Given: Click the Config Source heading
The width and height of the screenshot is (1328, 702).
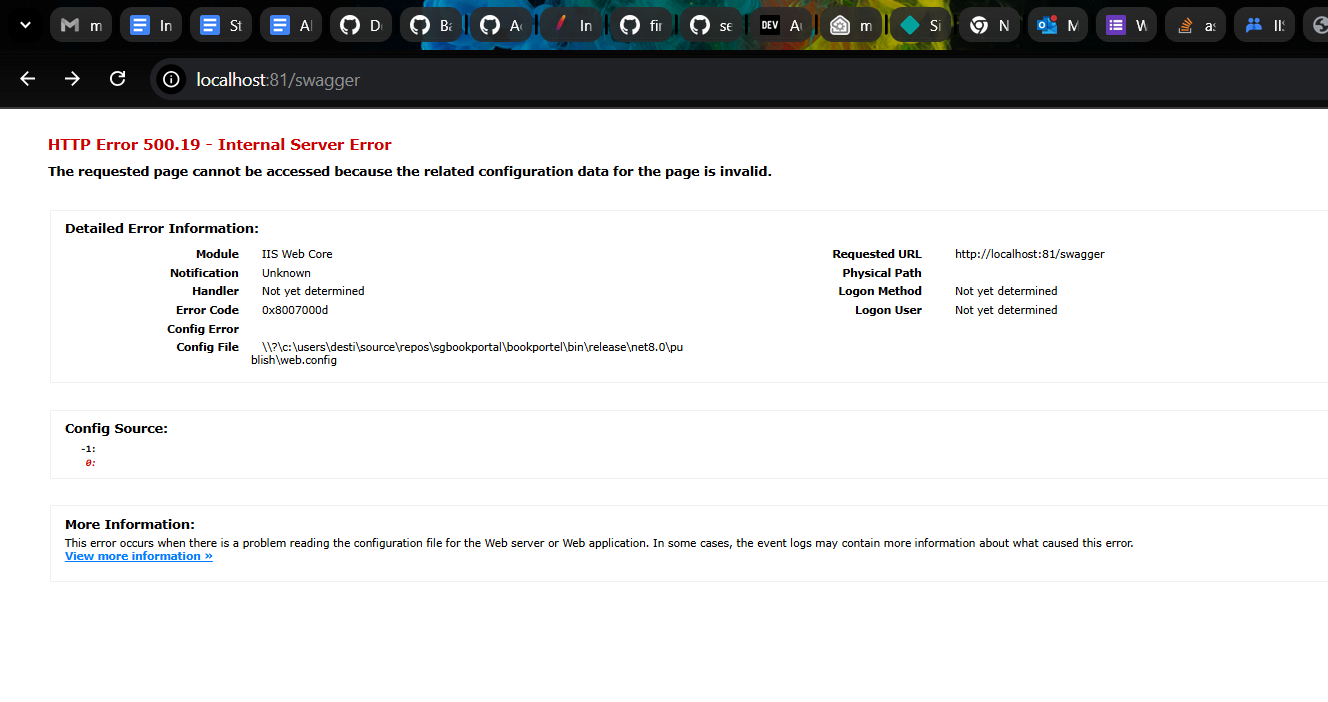Looking at the screenshot, I should point(116,429).
